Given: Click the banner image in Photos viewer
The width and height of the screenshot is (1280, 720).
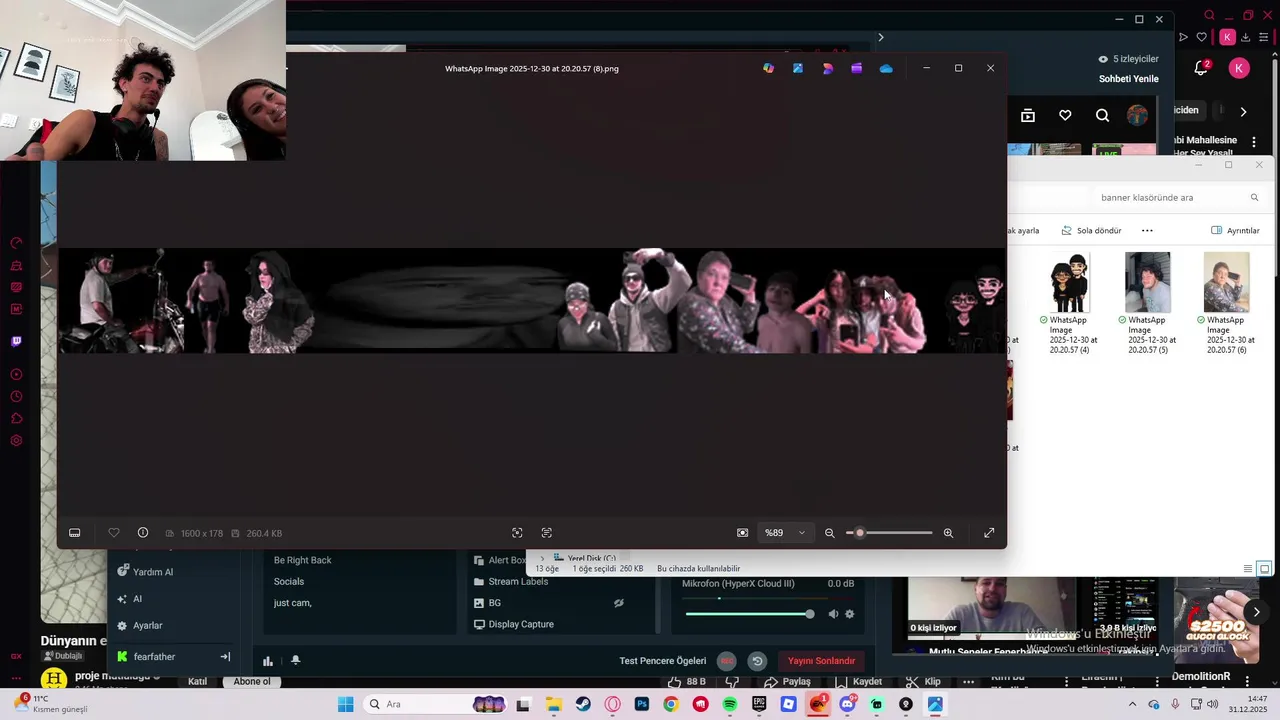Looking at the screenshot, I should [x=531, y=300].
